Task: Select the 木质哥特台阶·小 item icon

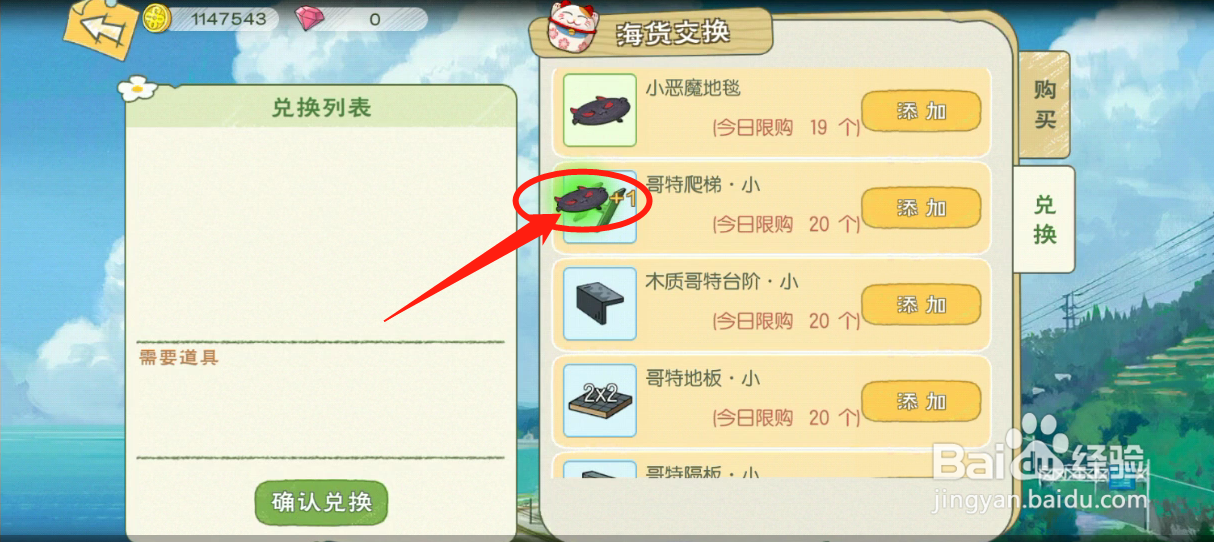Action: (600, 304)
